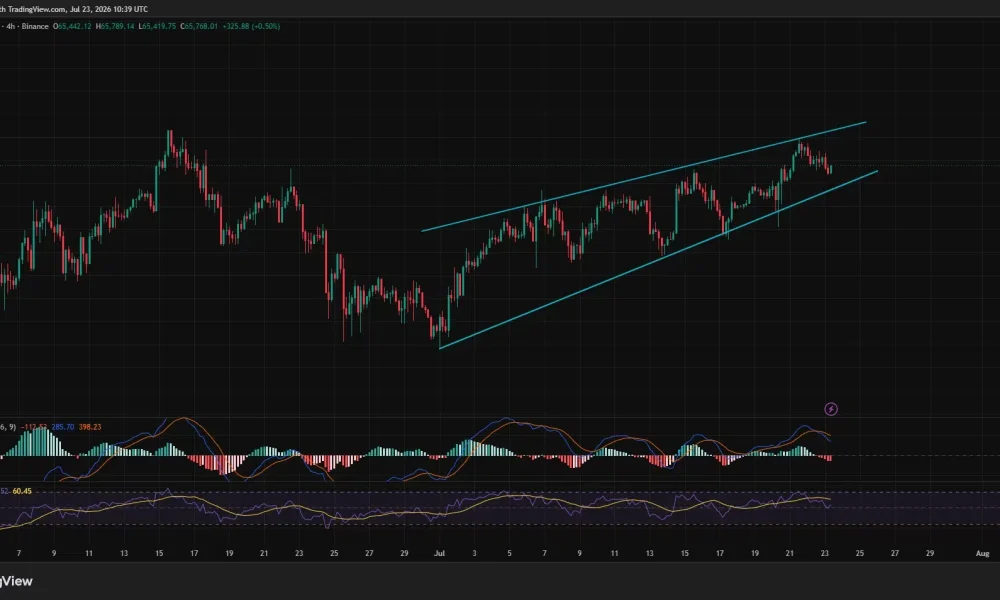Click the Binance exchange label
The width and height of the screenshot is (1000, 600).
[35, 26]
